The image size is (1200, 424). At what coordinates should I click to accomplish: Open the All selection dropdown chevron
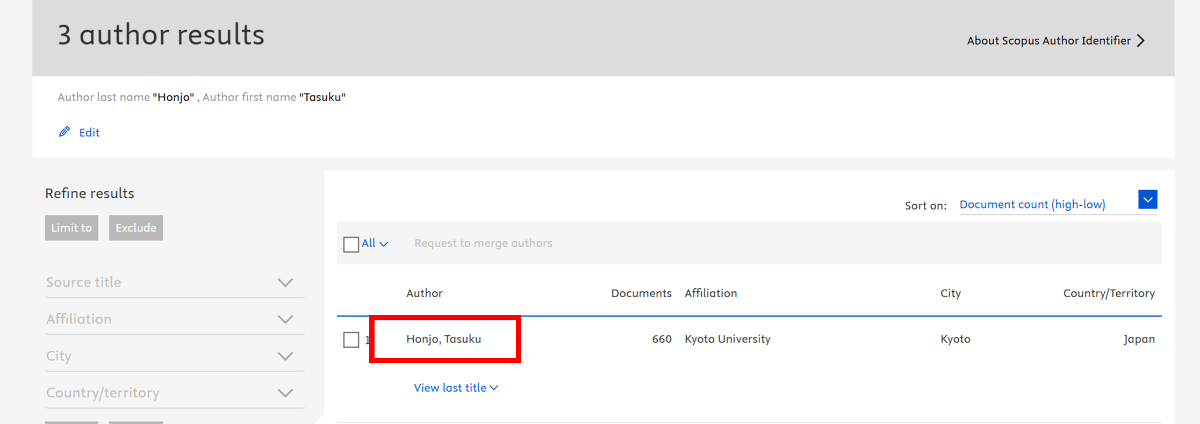[x=384, y=244]
